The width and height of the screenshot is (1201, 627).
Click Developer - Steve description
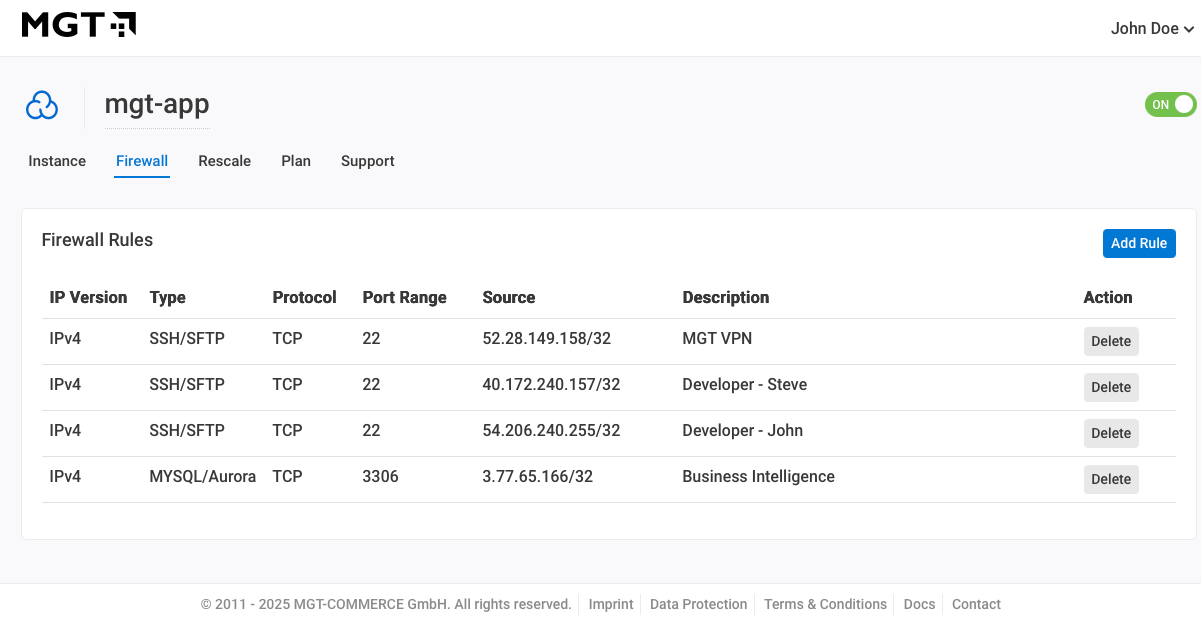tap(745, 385)
